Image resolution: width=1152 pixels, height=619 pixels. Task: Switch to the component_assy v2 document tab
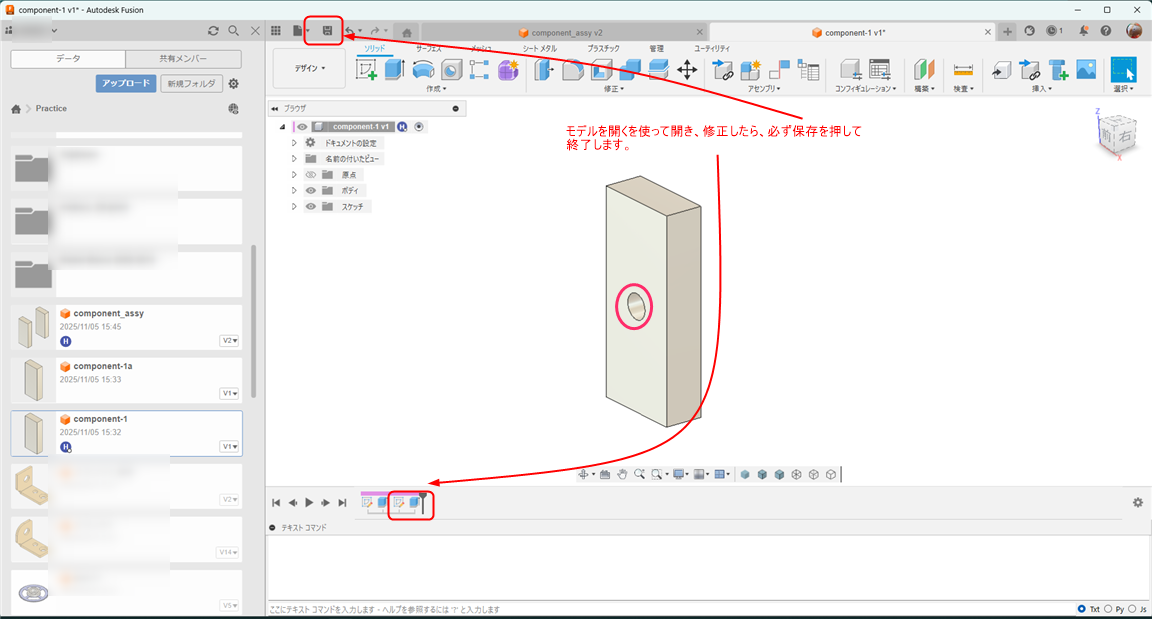click(x=563, y=32)
